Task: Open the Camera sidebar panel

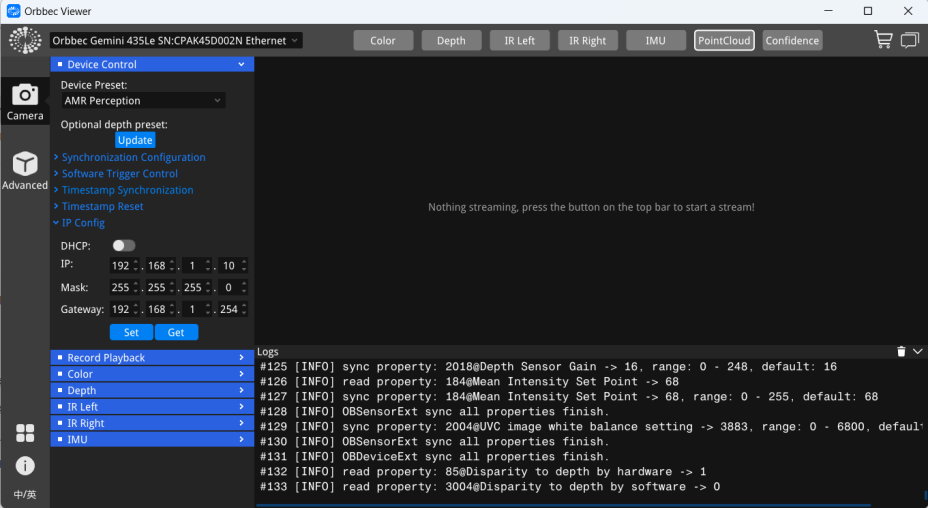Action: click(25, 102)
